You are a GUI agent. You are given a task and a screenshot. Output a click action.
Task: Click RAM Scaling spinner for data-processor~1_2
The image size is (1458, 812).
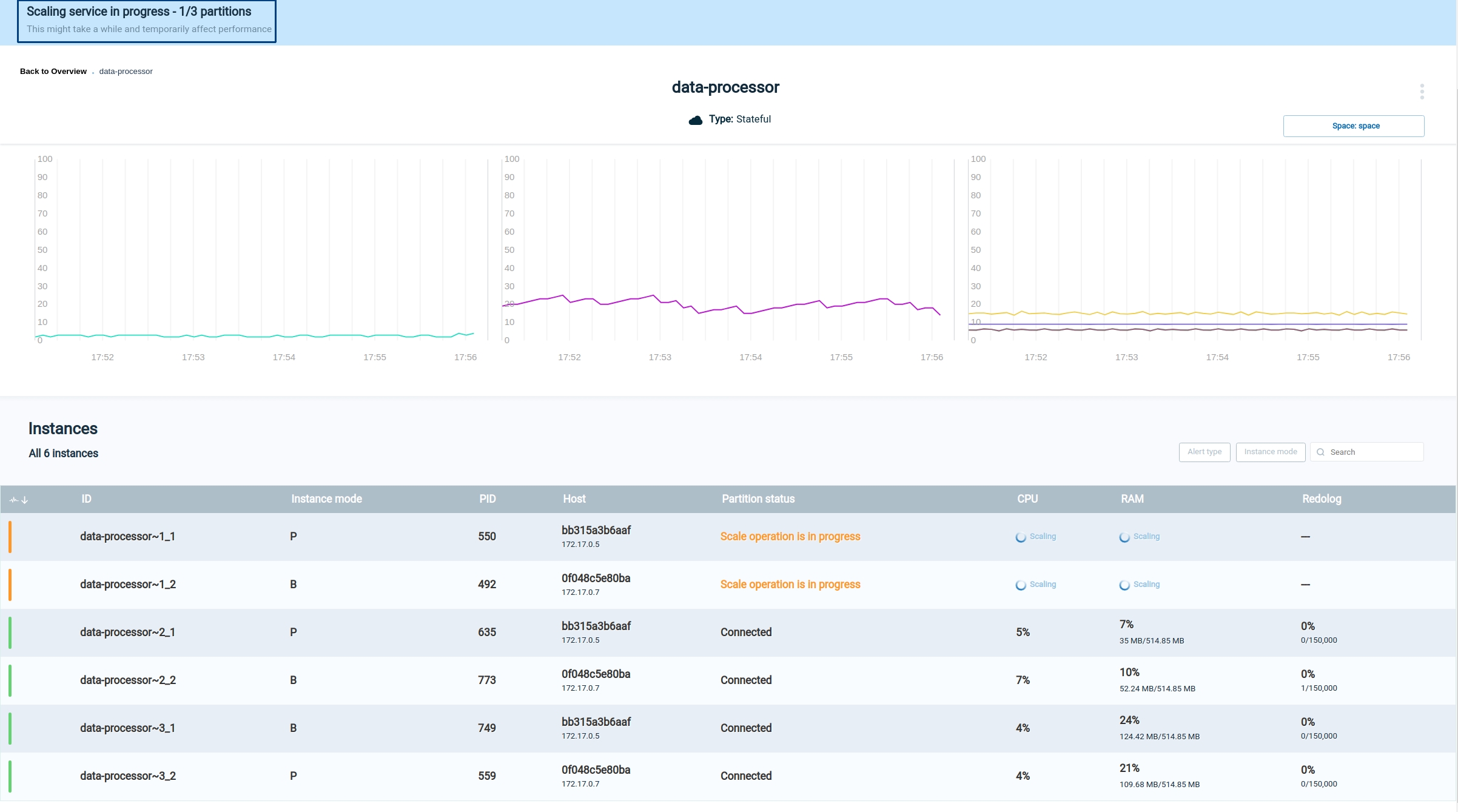click(1124, 585)
